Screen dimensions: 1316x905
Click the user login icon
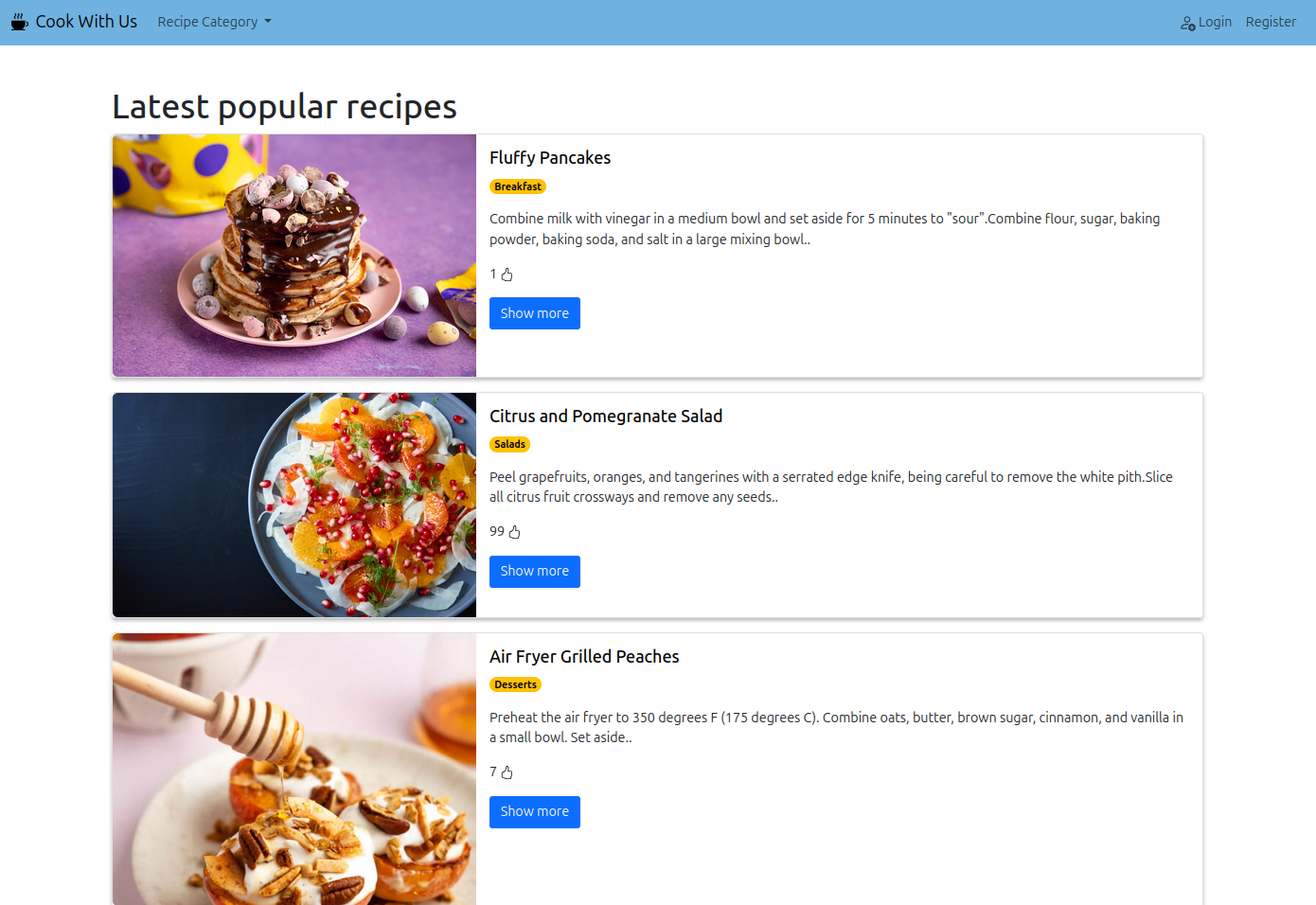click(1187, 23)
